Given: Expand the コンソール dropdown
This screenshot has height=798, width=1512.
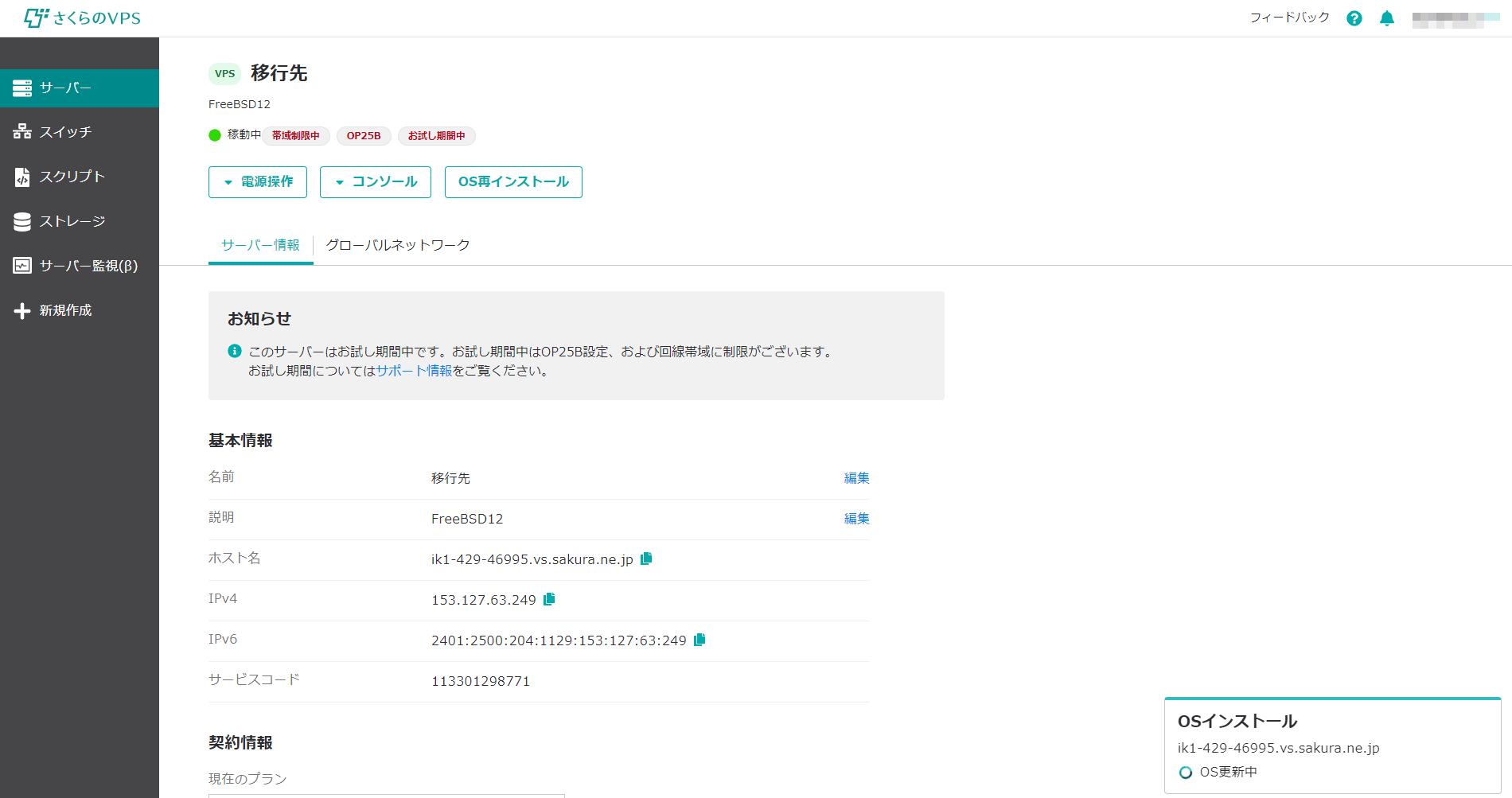Looking at the screenshot, I should [x=375, y=182].
